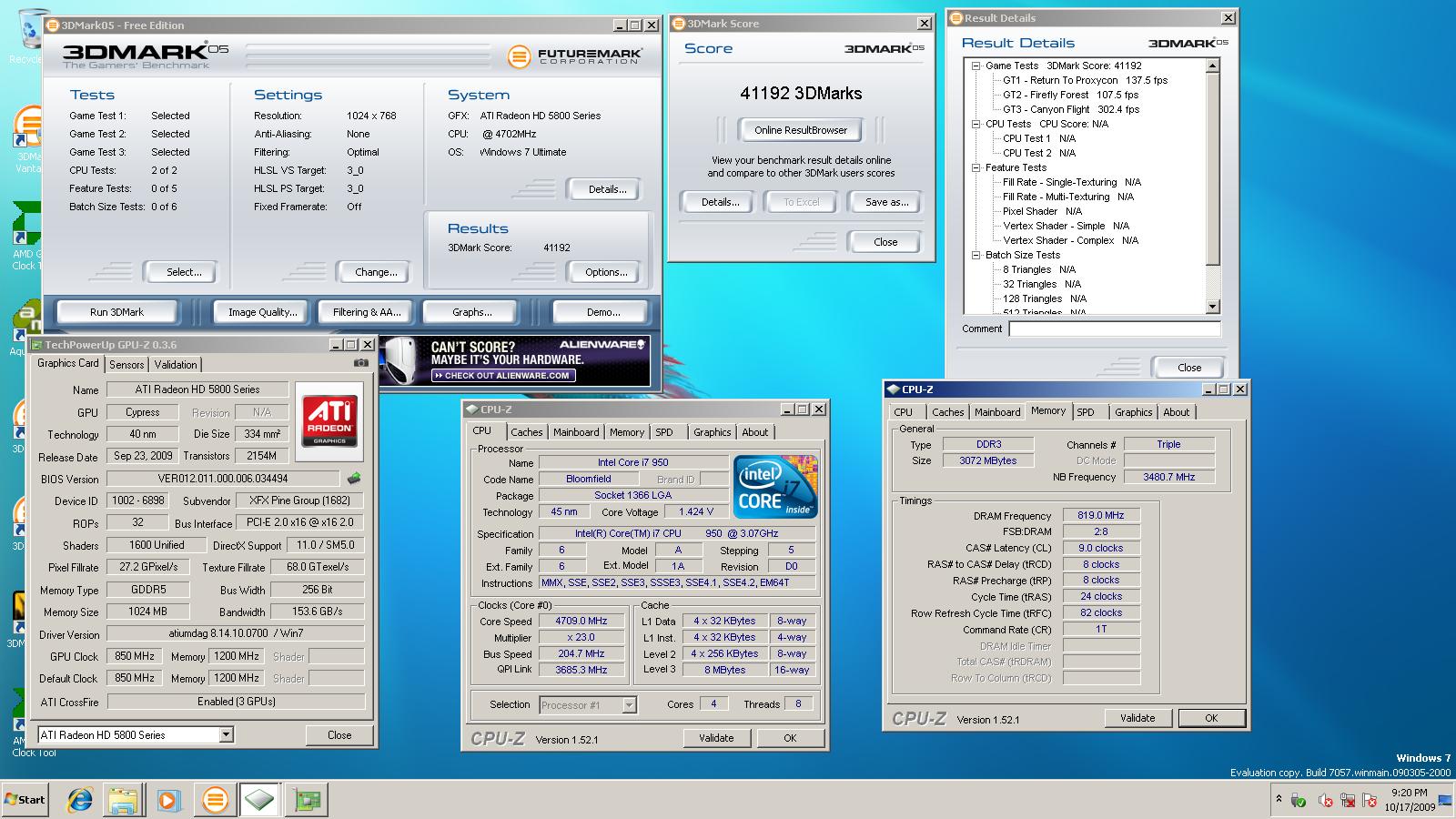Open the Processor #1 selection dropdown
The width and height of the screenshot is (1456, 819).
tap(629, 704)
